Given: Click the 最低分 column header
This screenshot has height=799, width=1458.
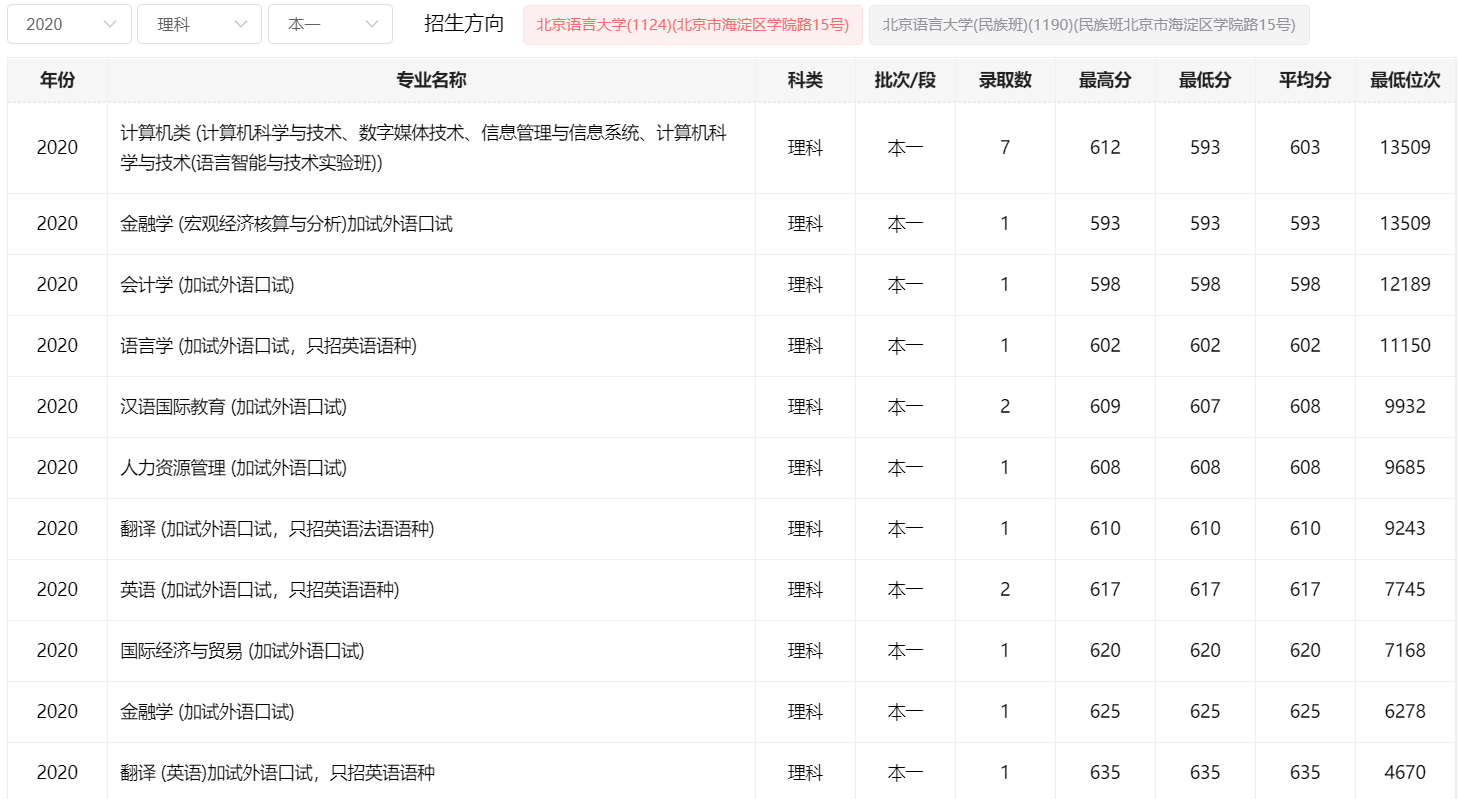Looking at the screenshot, I should (1205, 80).
